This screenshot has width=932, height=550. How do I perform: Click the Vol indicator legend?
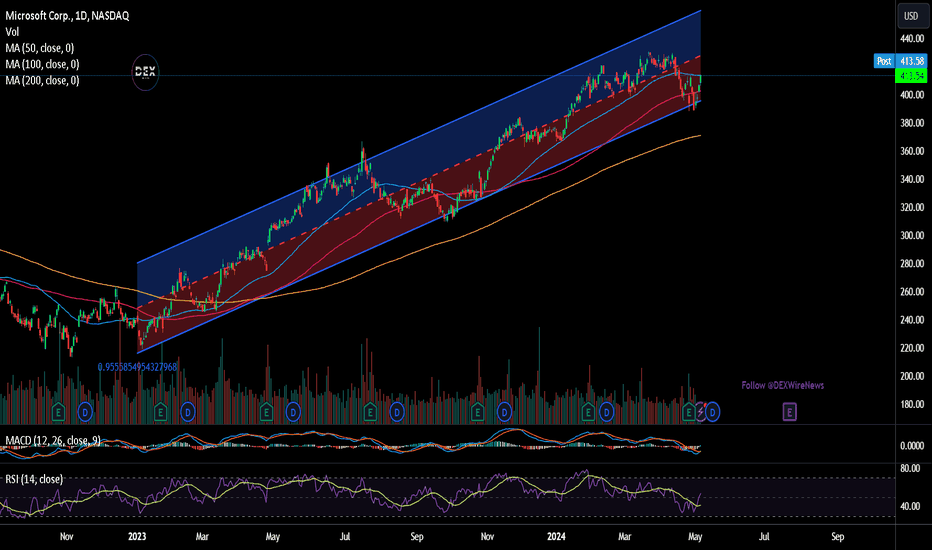pos(12,32)
